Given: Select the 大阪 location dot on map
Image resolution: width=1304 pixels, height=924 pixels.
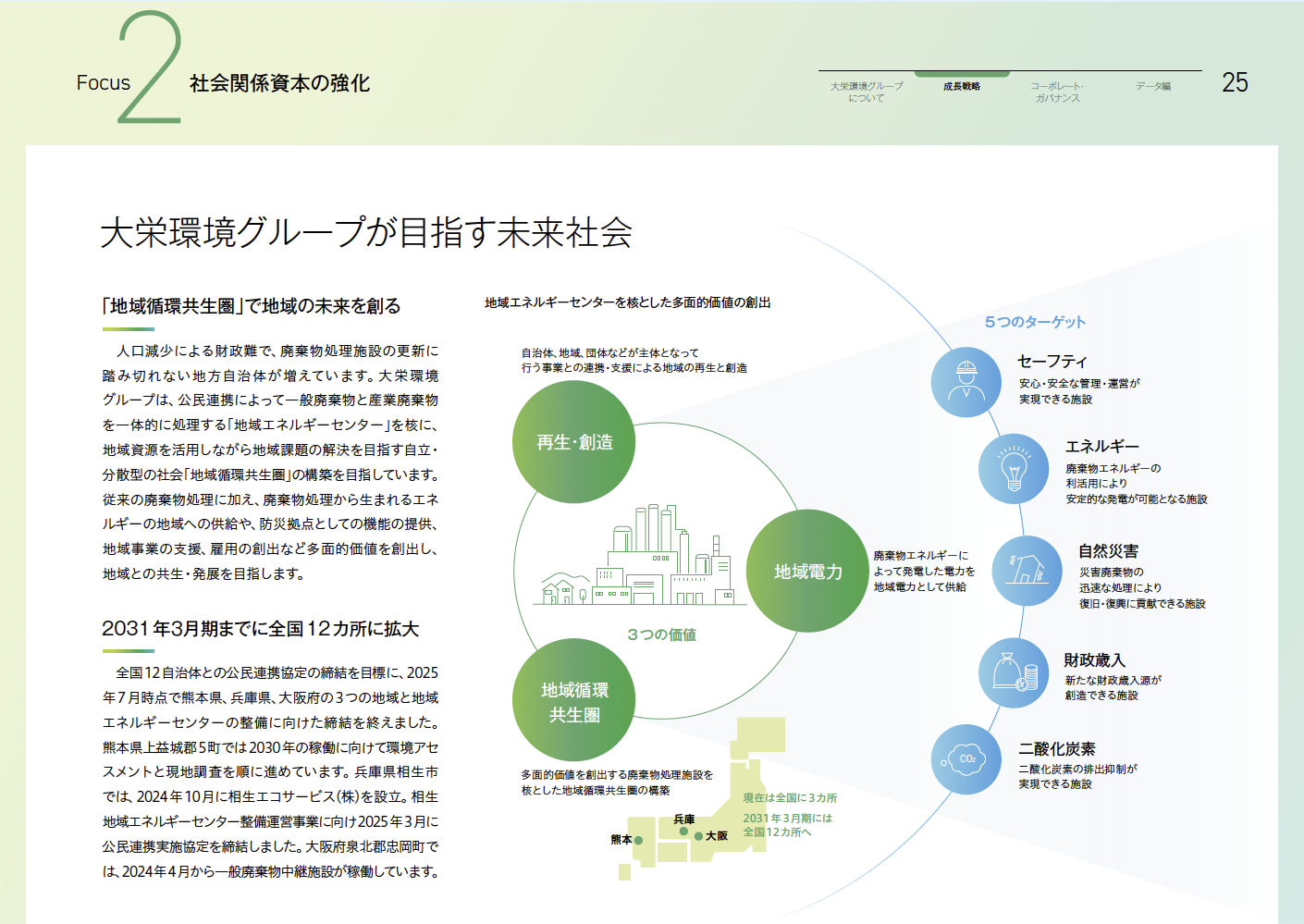Looking at the screenshot, I should point(698,836).
